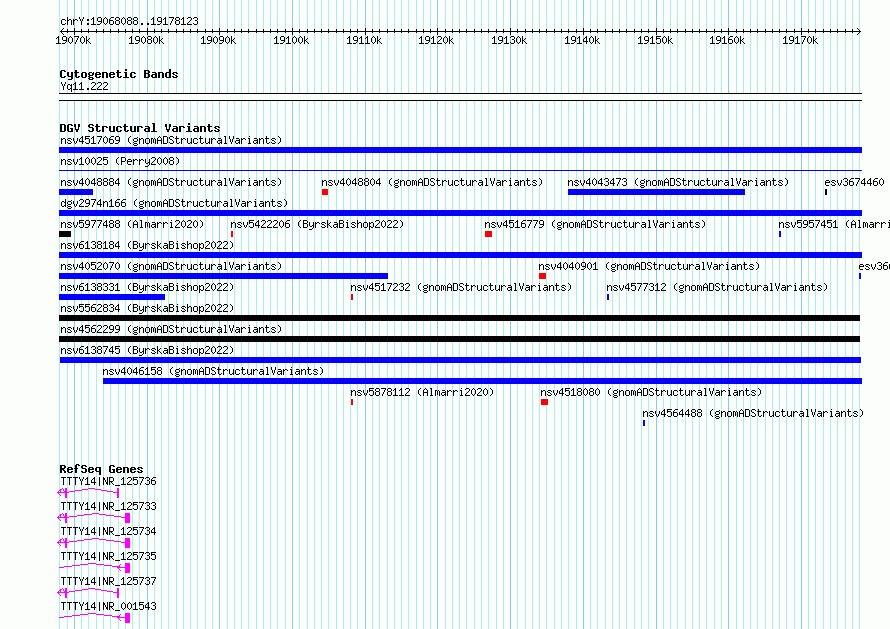The height and width of the screenshot is (629, 890).
Task: Select the nsv10025 (Perry2008) variant label
Action: (120, 161)
